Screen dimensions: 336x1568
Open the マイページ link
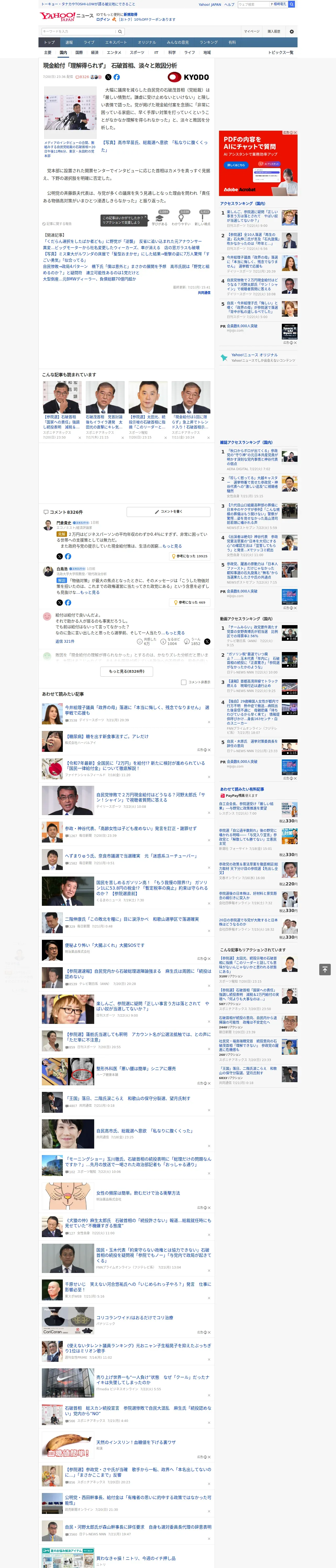pos(251,32)
